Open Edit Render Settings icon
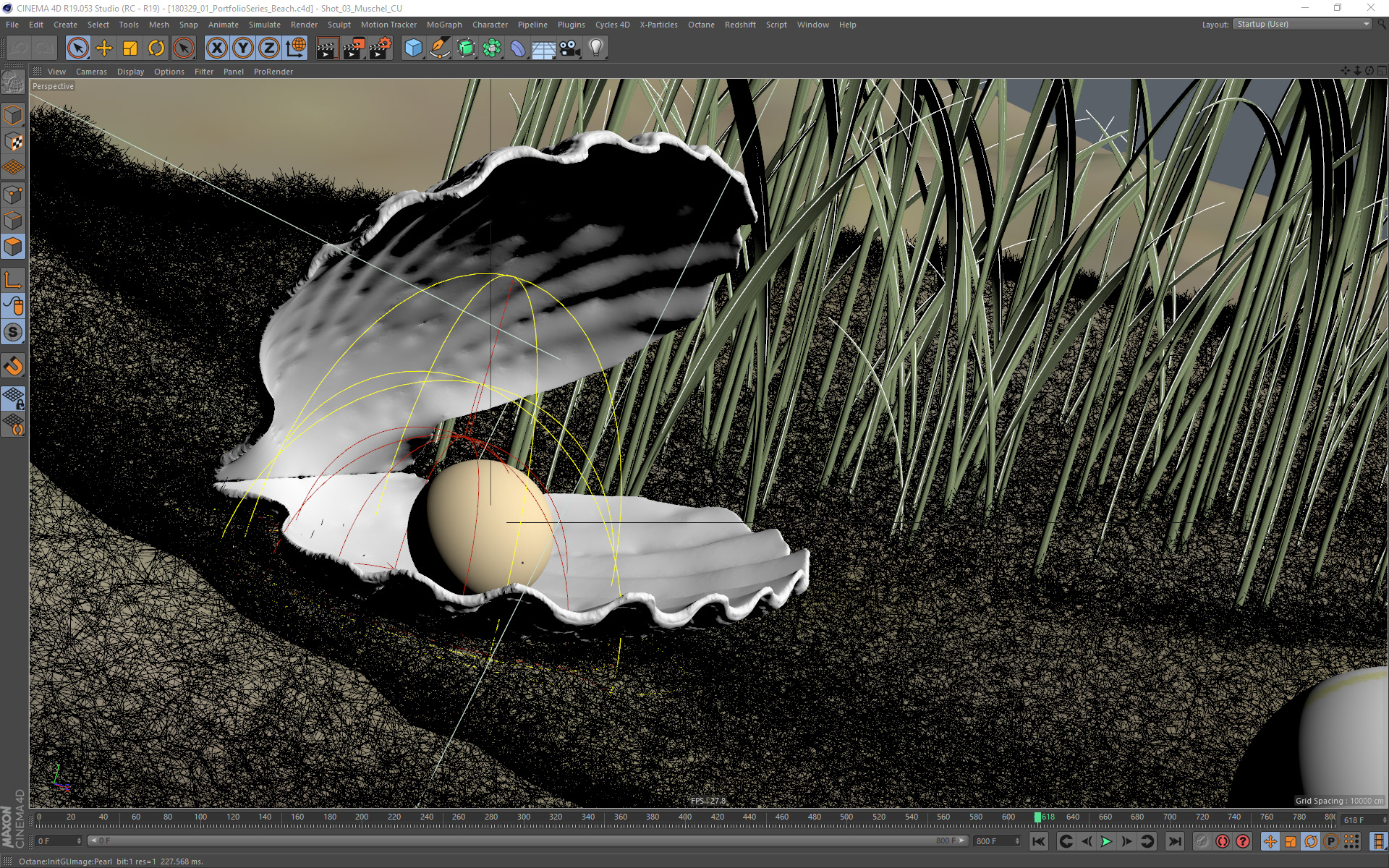 [381, 48]
